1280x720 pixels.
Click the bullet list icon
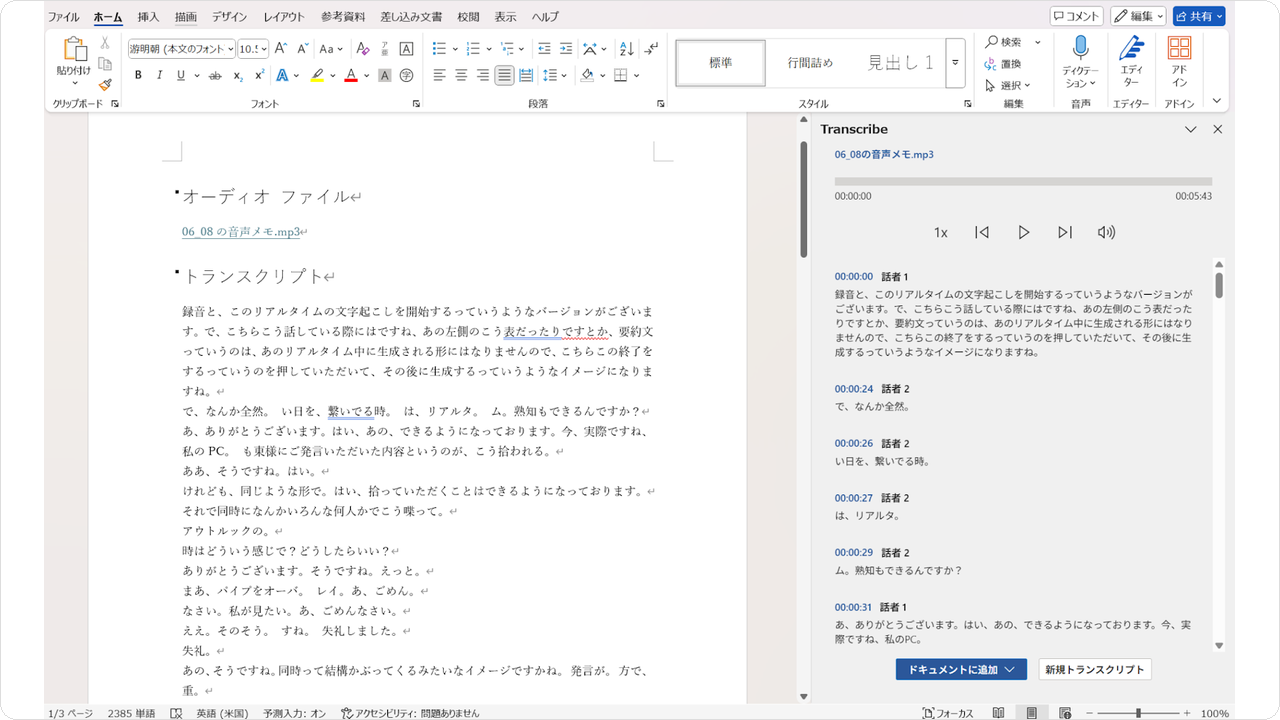click(x=439, y=48)
